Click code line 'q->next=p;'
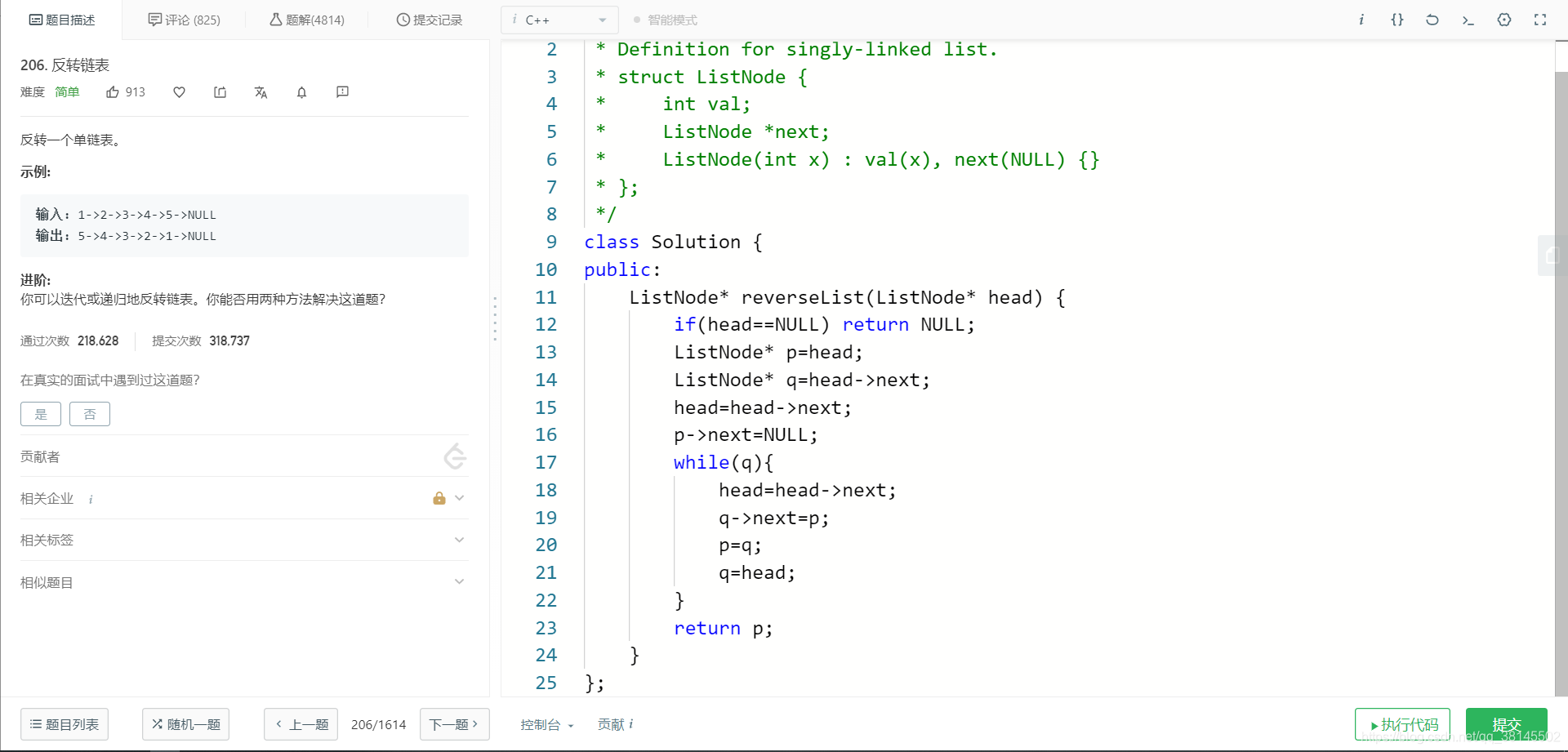The height and width of the screenshot is (752, 1568). click(773, 518)
